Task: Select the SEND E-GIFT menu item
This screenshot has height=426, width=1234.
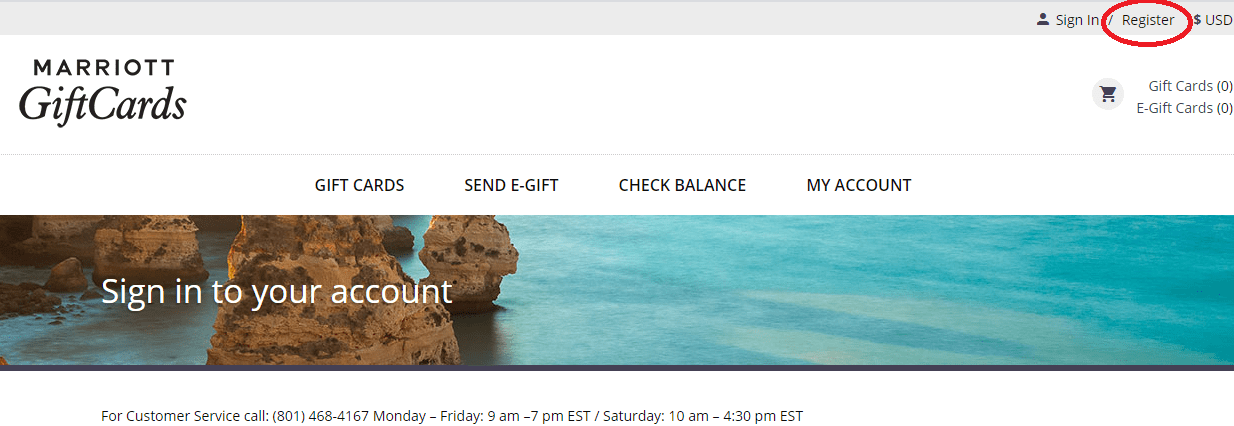Action: pyautogui.click(x=511, y=185)
